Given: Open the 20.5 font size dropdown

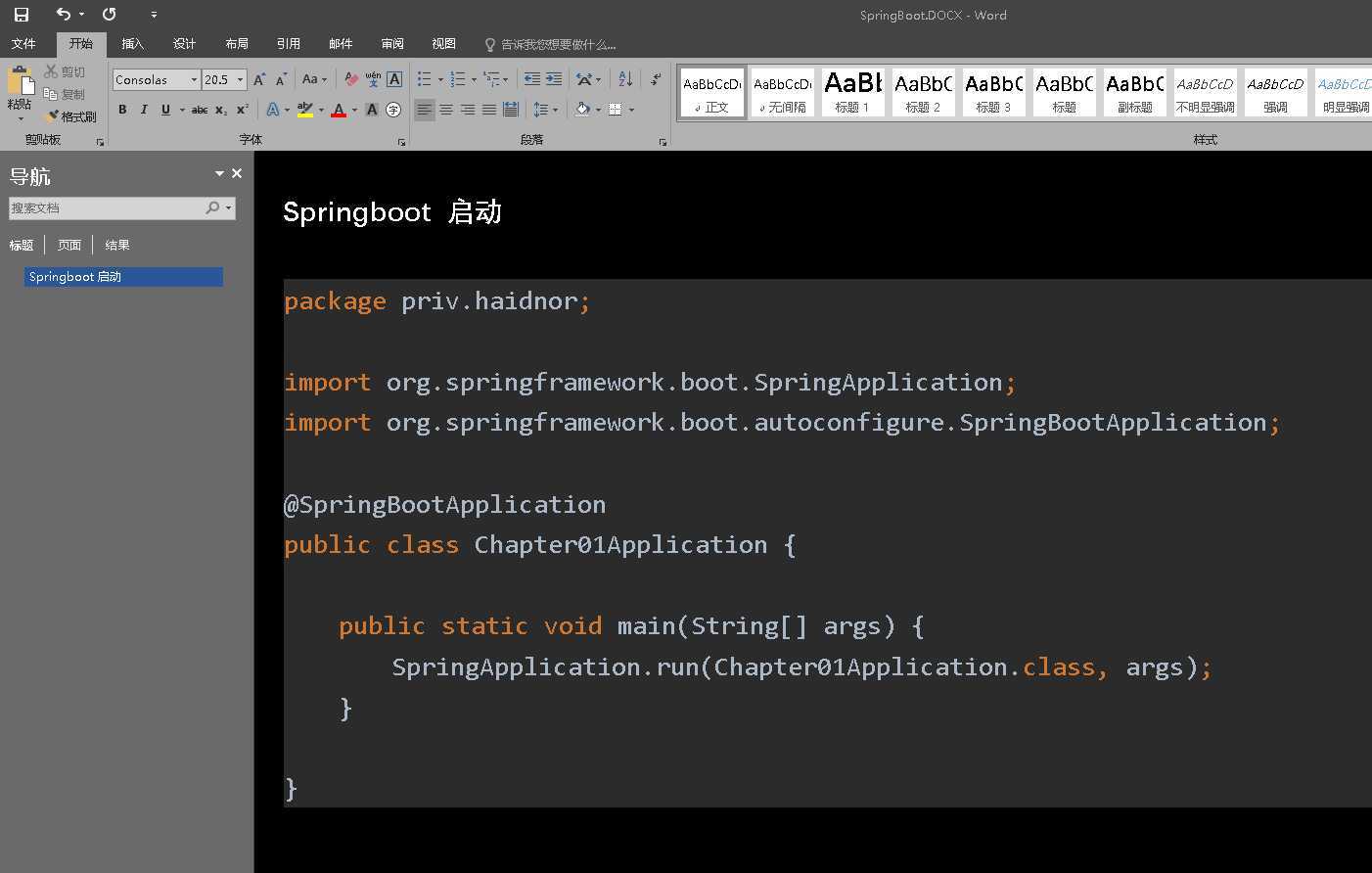Looking at the screenshot, I should click(x=240, y=80).
